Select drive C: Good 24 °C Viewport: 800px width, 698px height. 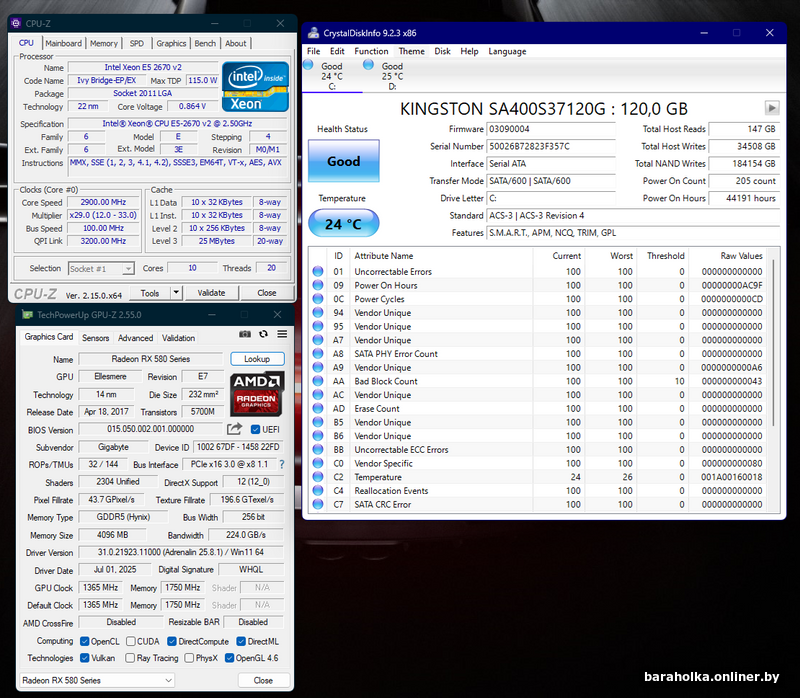332,76
